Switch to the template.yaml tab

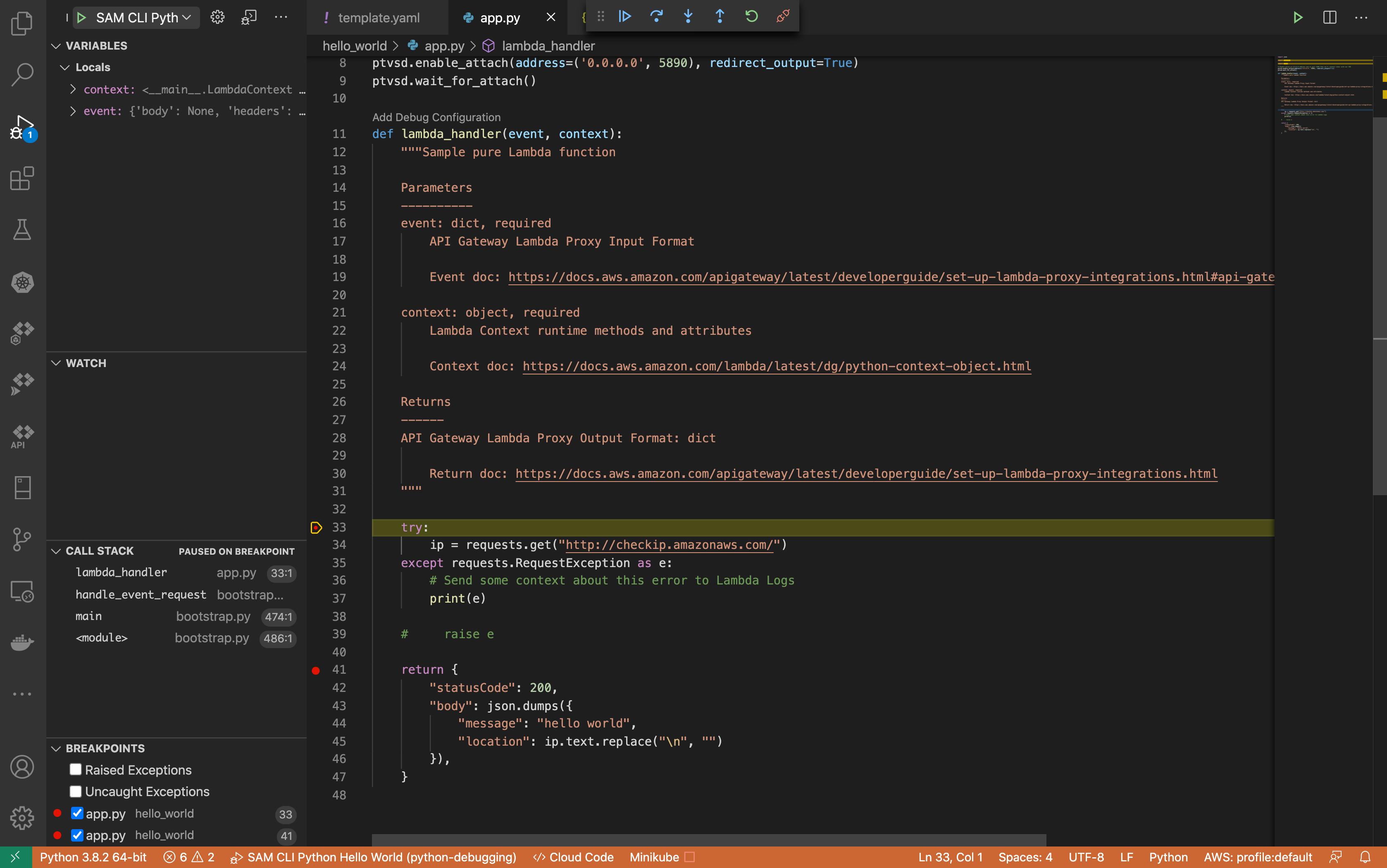point(378,17)
